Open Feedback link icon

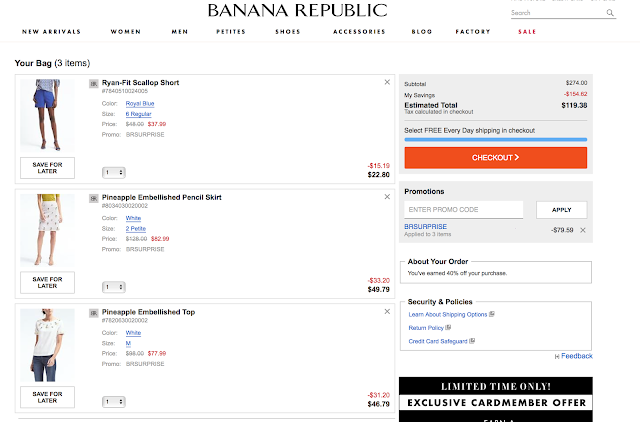pyautogui.click(x=557, y=356)
